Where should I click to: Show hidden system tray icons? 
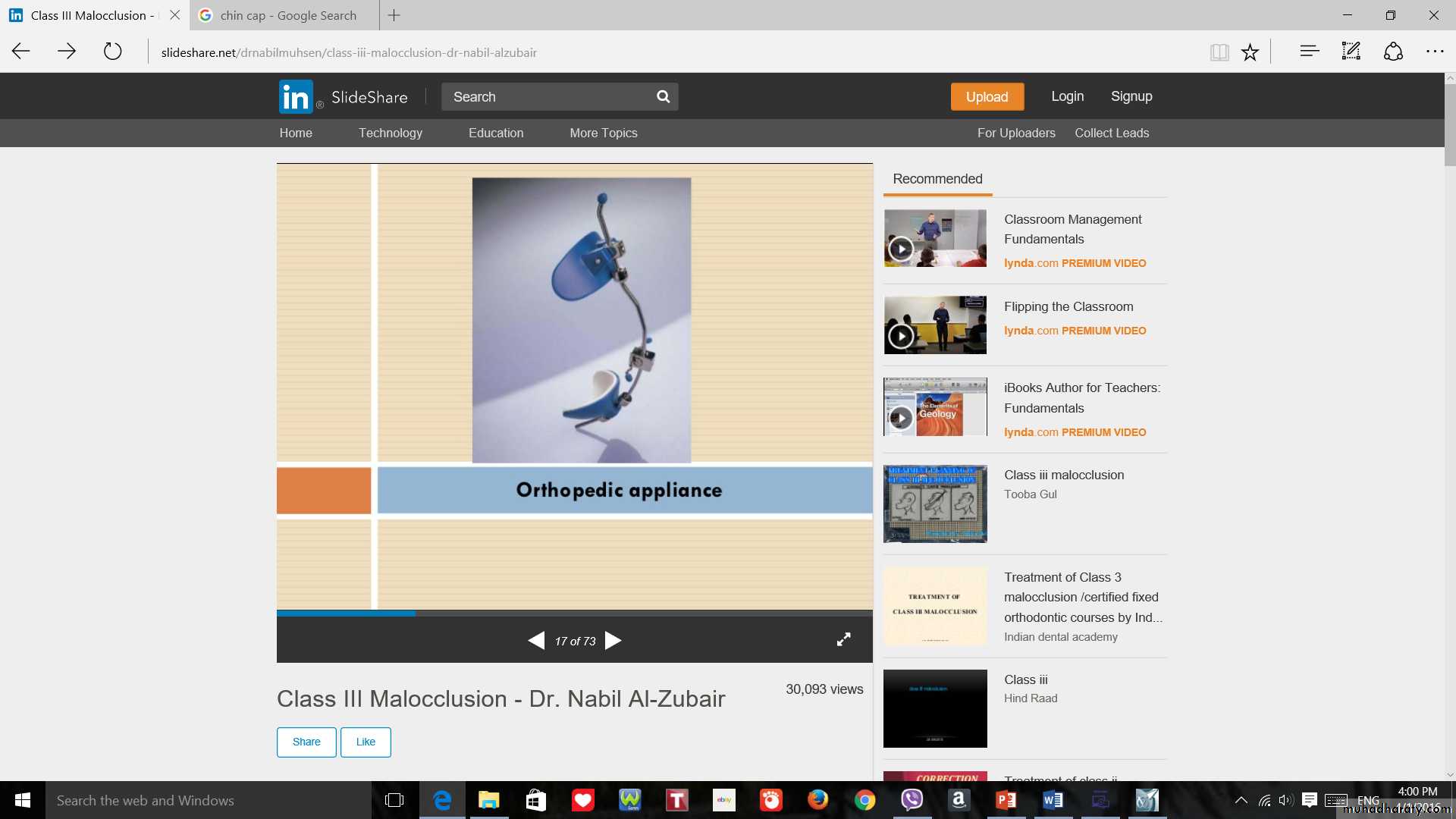pos(1241,800)
